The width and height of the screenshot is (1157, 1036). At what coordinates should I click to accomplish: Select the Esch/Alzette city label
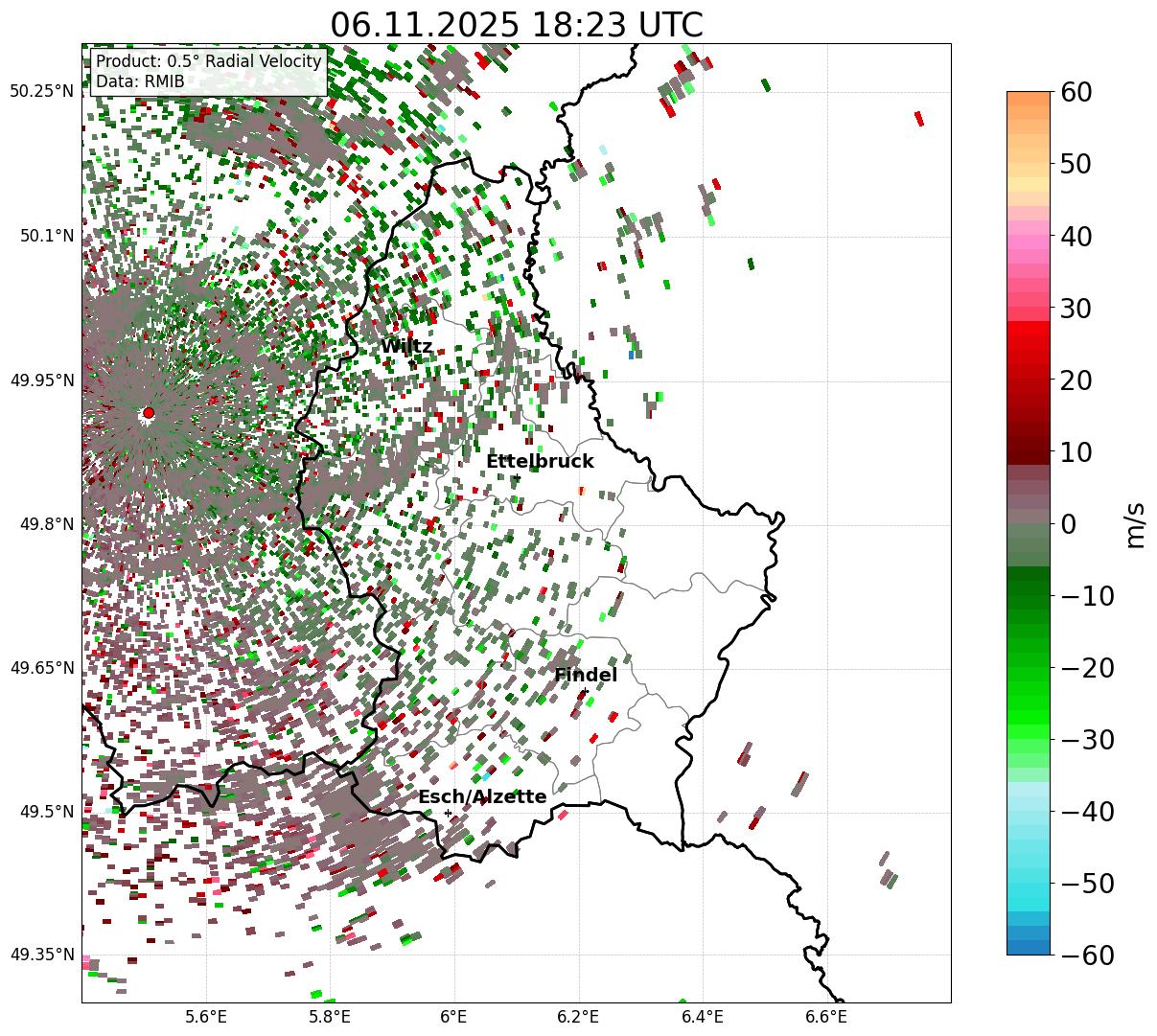482,797
